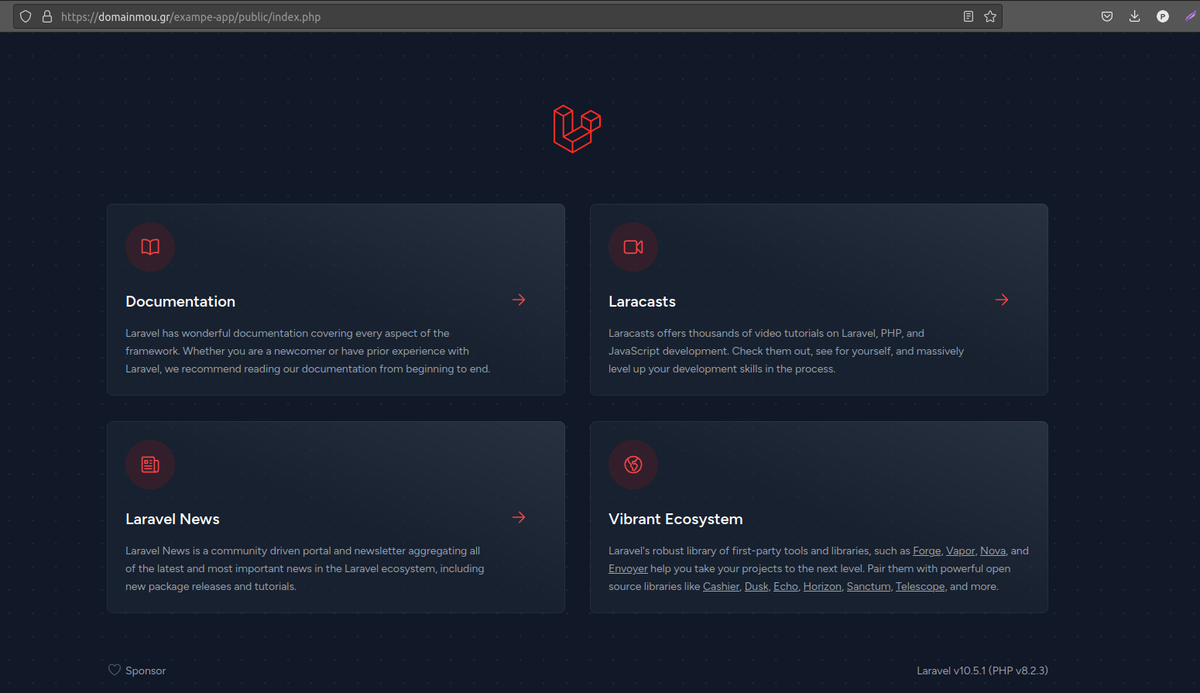
Task: Click the Vibrant Ecosystem heading
Action: tap(675, 519)
